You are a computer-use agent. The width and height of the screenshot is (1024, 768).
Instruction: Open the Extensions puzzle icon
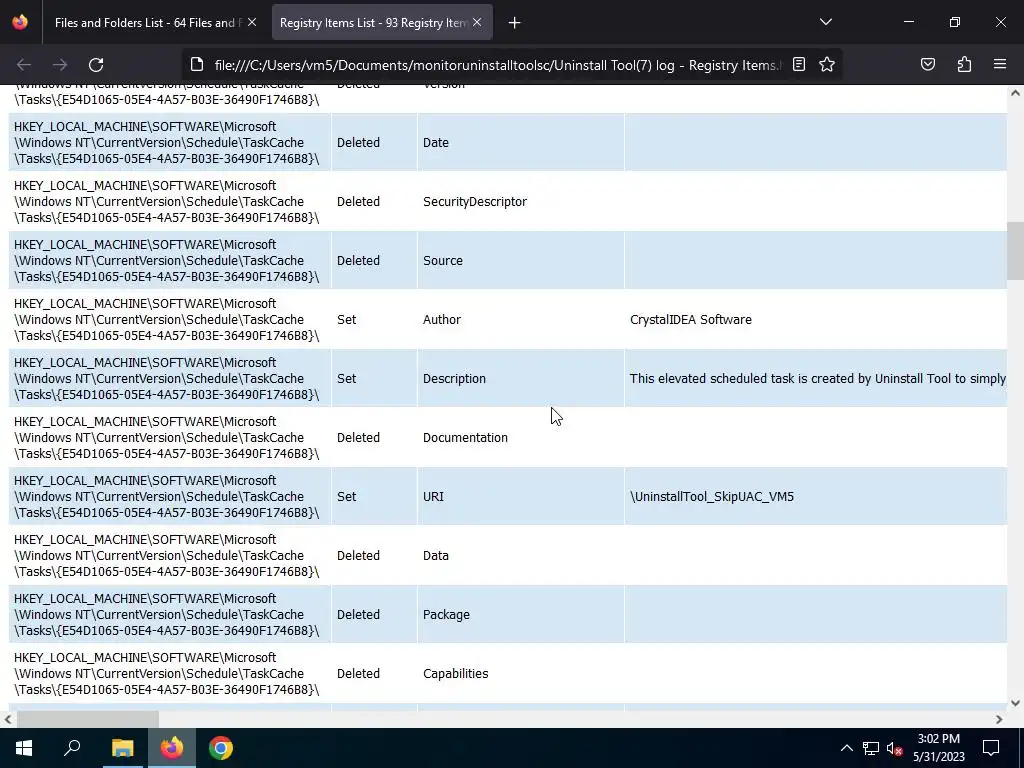click(965, 65)
